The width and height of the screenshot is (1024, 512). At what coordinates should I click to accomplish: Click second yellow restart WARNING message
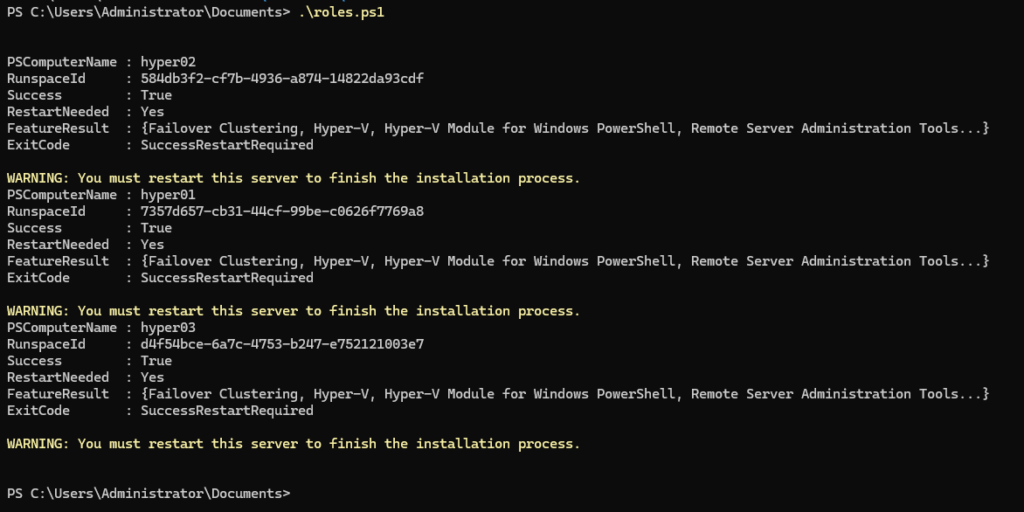[x=293, y=311]
